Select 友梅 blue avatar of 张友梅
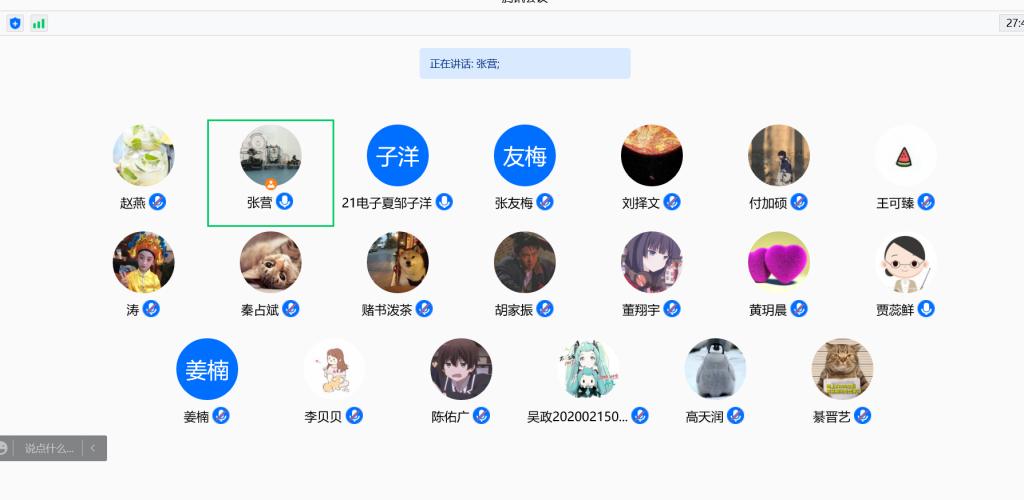Viewport: 1024px width, 500px height. click(x=525, y=156)
